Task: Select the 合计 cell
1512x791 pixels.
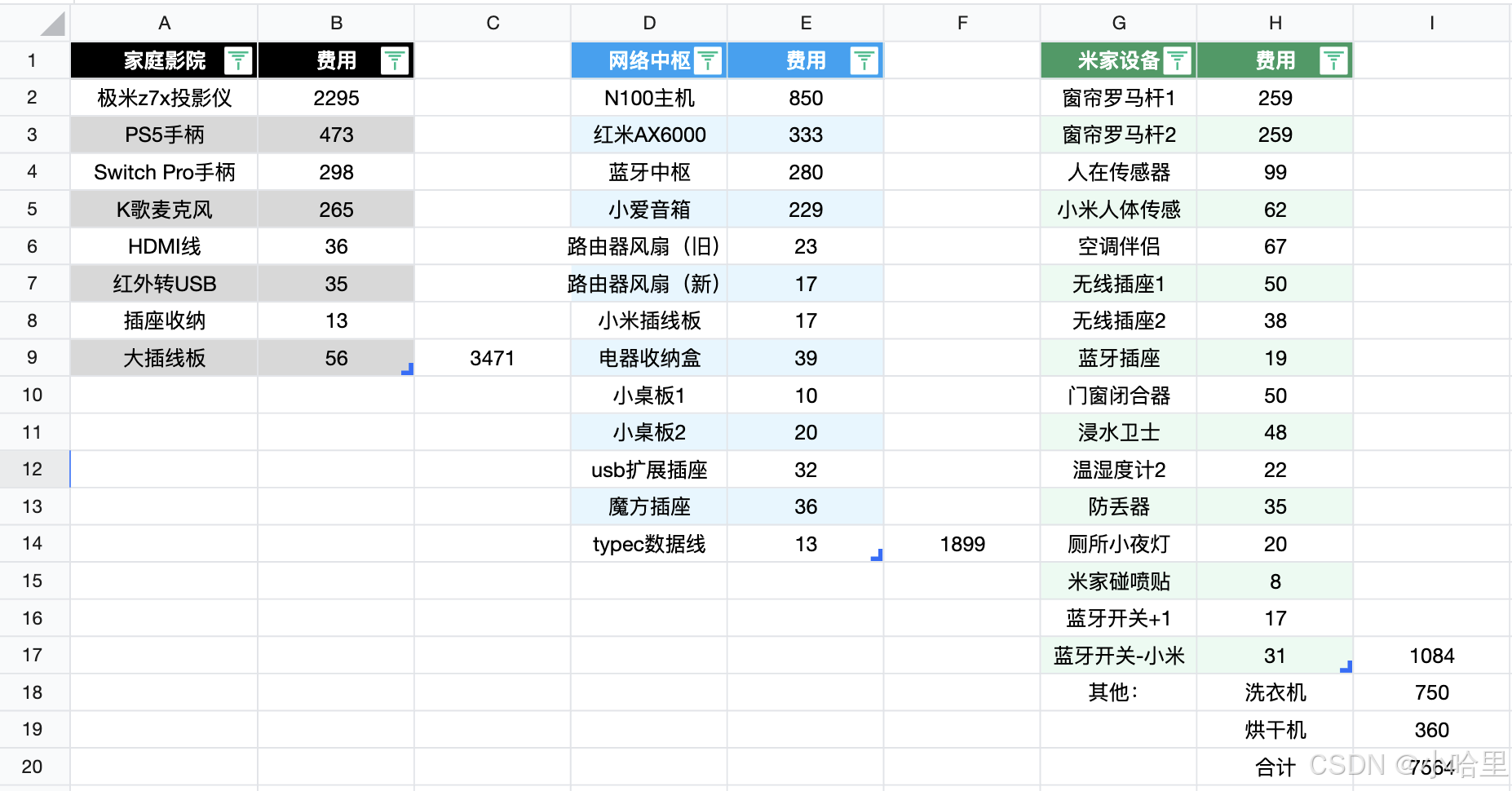Action: pos(1275,767)
